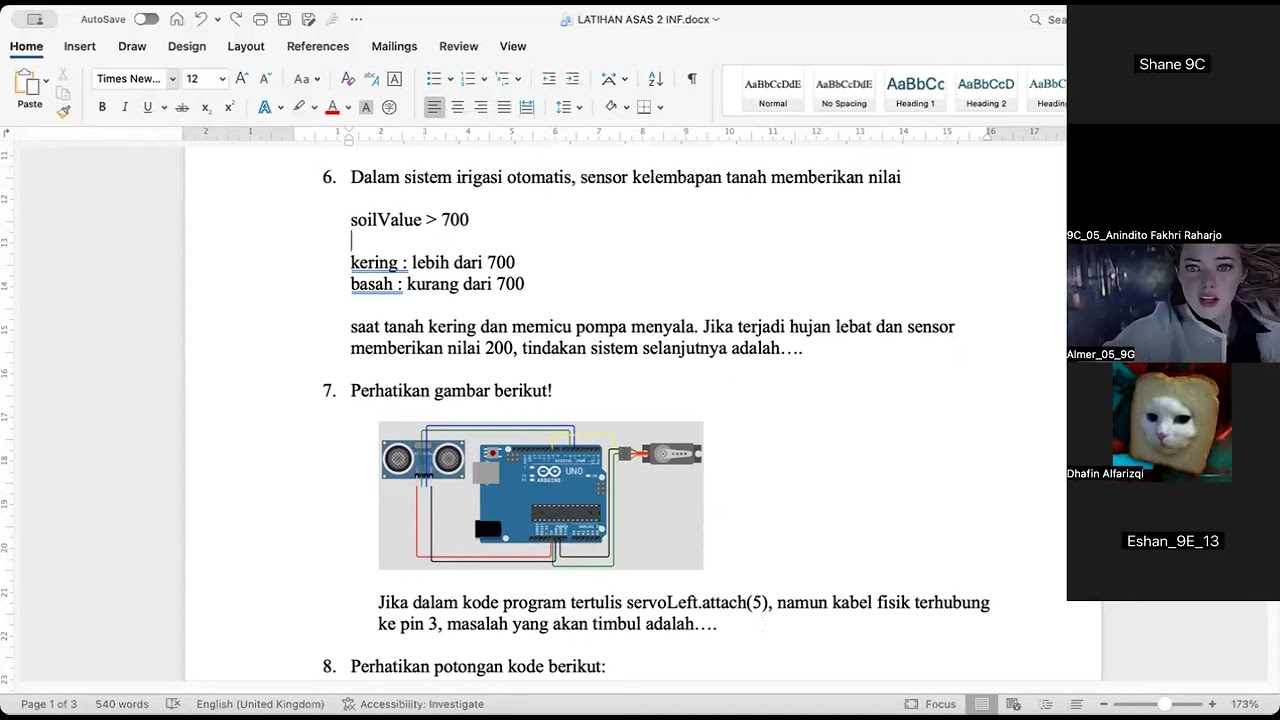Toggle subscript formatting
The height and width of the screenshot is (720, 1280).
pos(206,107)
